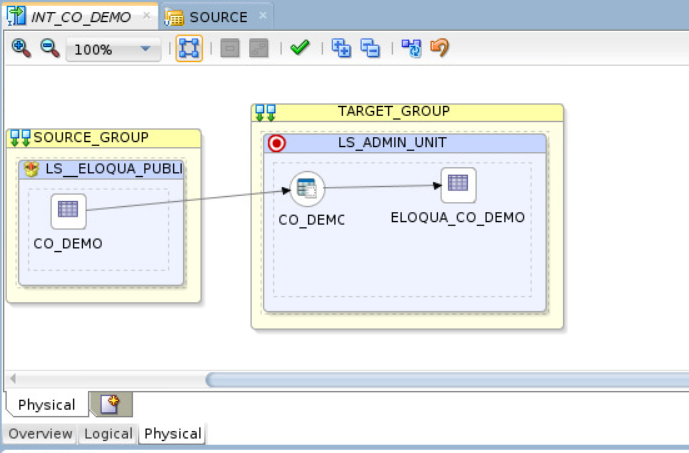Viewport: 689px width, 453px height.
Task: Select the CO_DEMO source table node
Action: click(68, 210)
